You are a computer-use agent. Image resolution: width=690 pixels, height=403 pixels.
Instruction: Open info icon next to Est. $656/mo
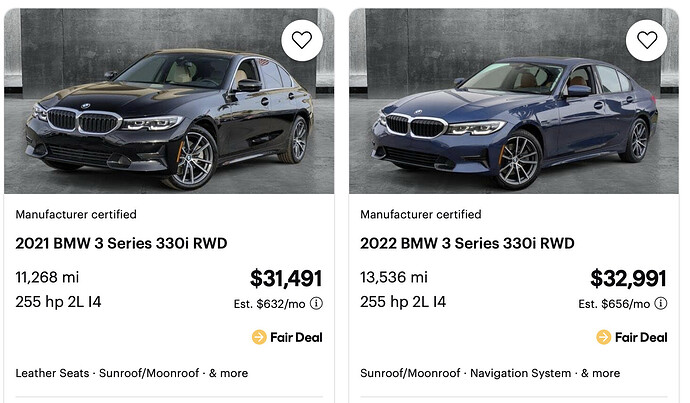[x=660, y=304]
